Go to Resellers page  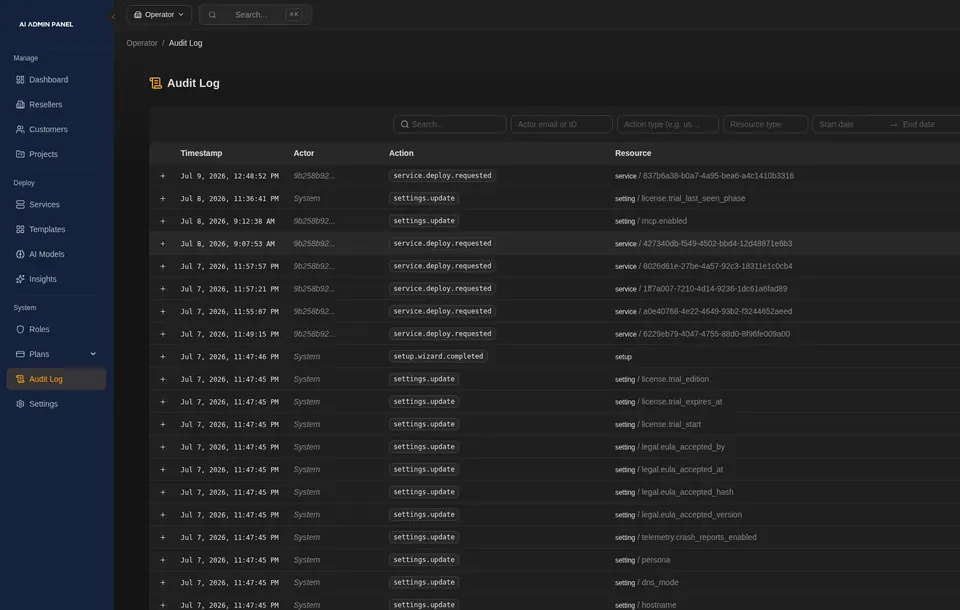click(x=56, y=105)
